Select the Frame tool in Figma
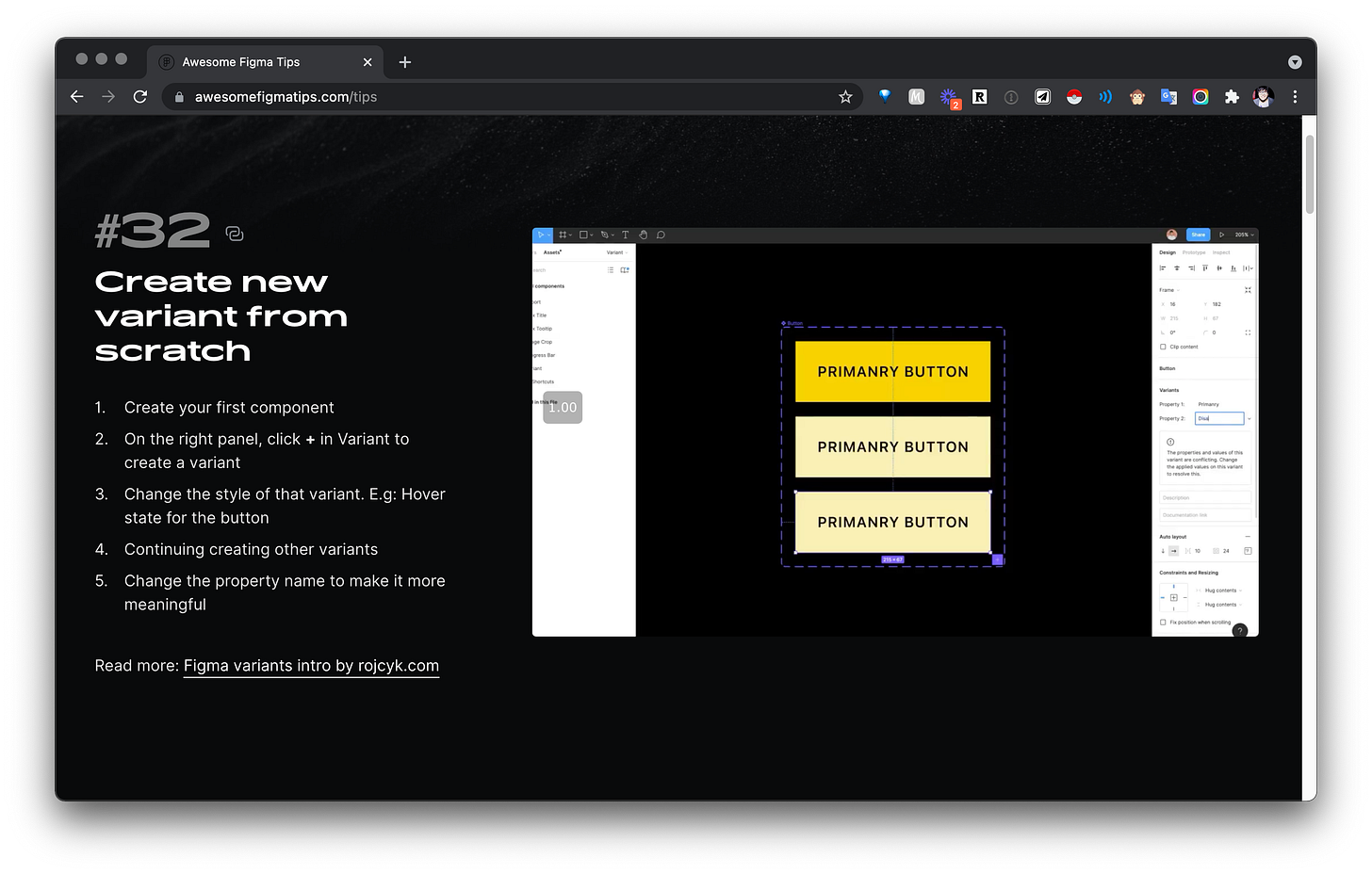Image resolution: width=1372 pixels, height=874 pixels. [x=563, y=235]
